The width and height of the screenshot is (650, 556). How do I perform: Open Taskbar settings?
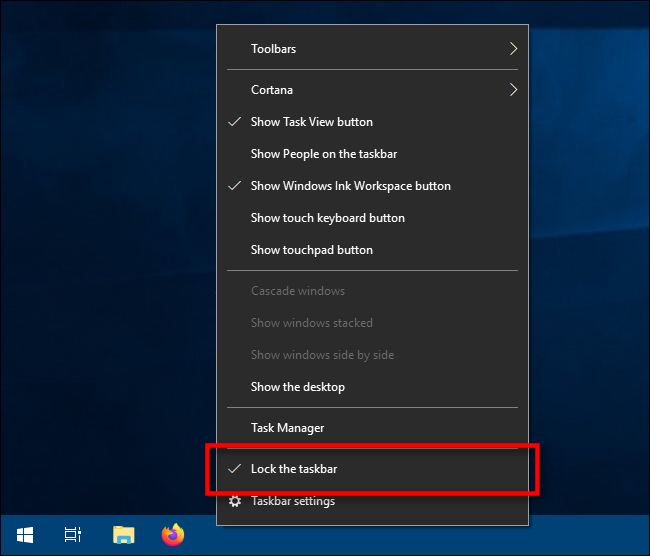coord(292,501)
